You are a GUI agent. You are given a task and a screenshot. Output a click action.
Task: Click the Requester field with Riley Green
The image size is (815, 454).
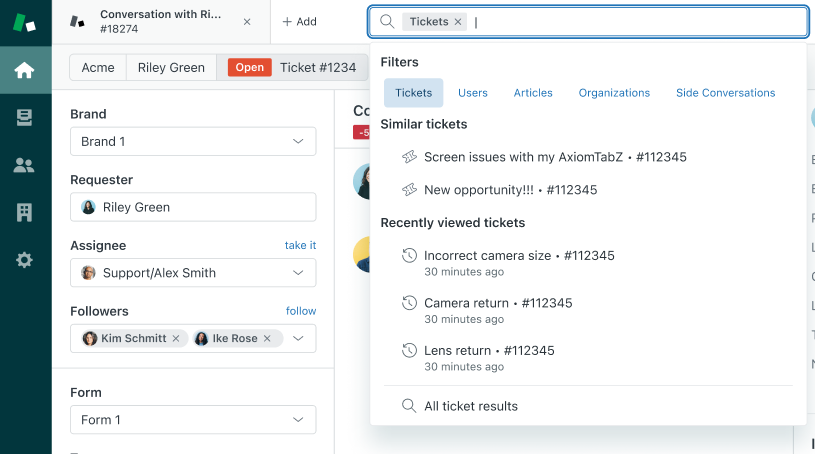pyautogui.click(x=193, y=207)
